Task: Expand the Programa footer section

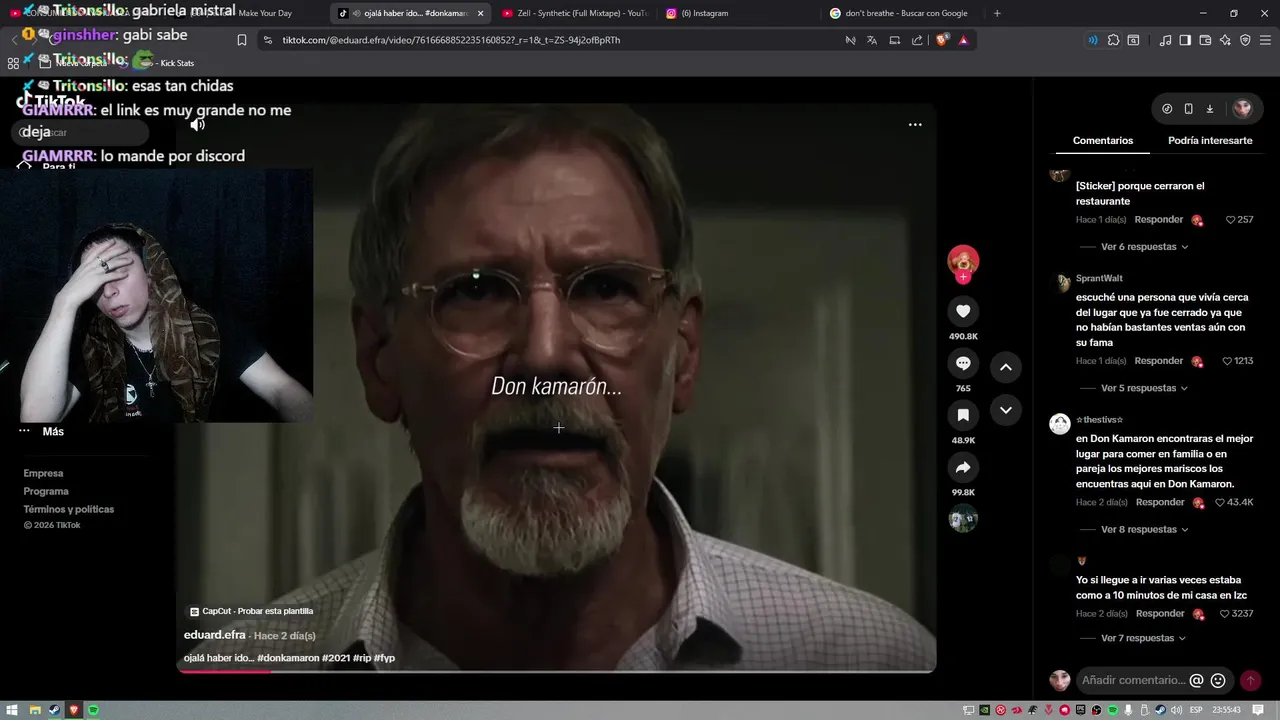Action: point(46,492)
